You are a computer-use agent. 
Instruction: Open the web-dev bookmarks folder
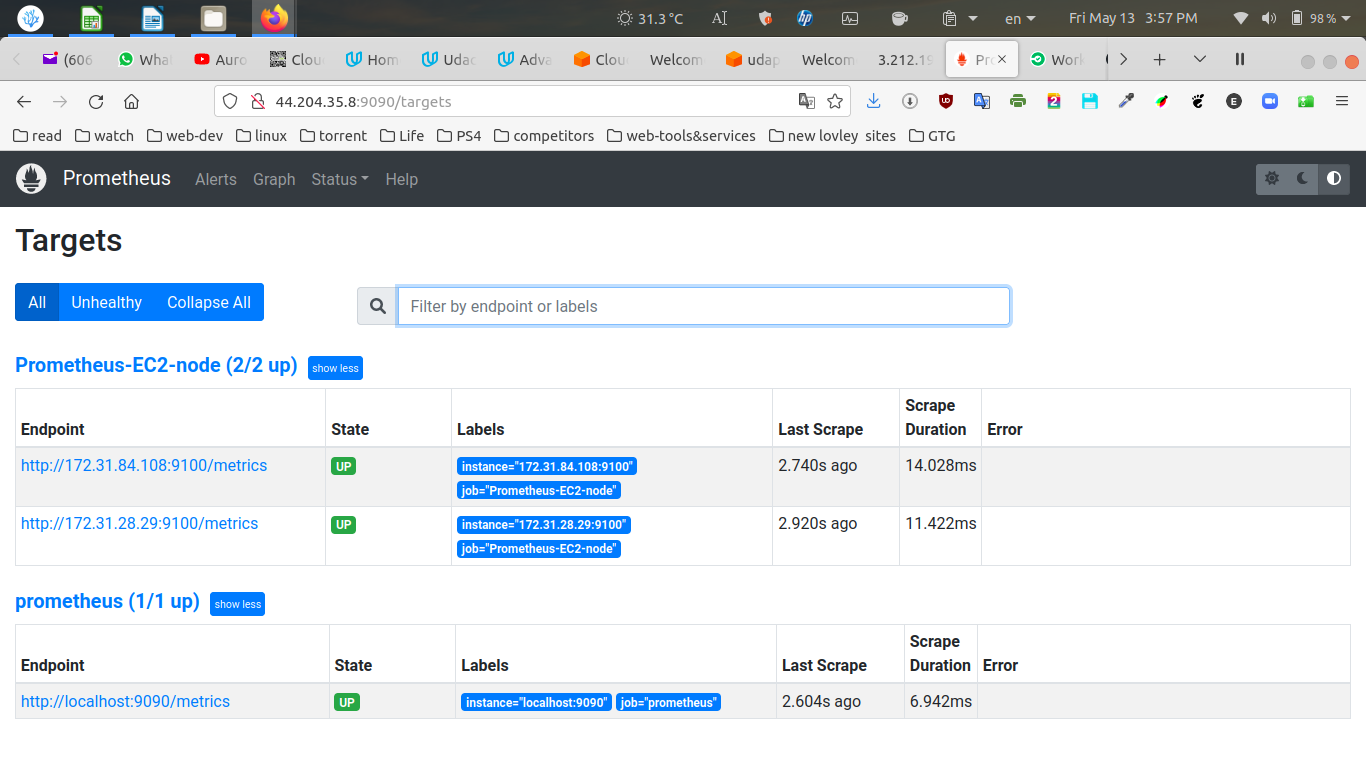(185, 135)
